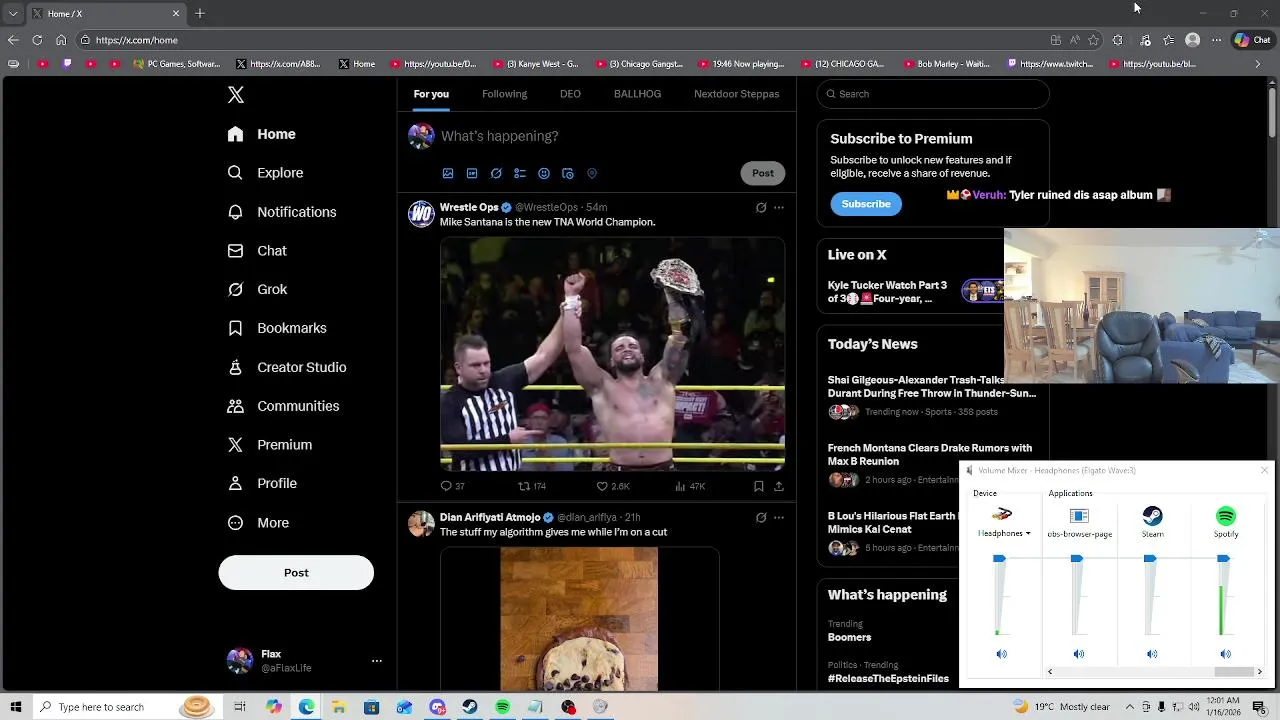Screen dimensions: 1280x720
Task: View analytics of Wrestle Ops post
Action: (690, 486)
